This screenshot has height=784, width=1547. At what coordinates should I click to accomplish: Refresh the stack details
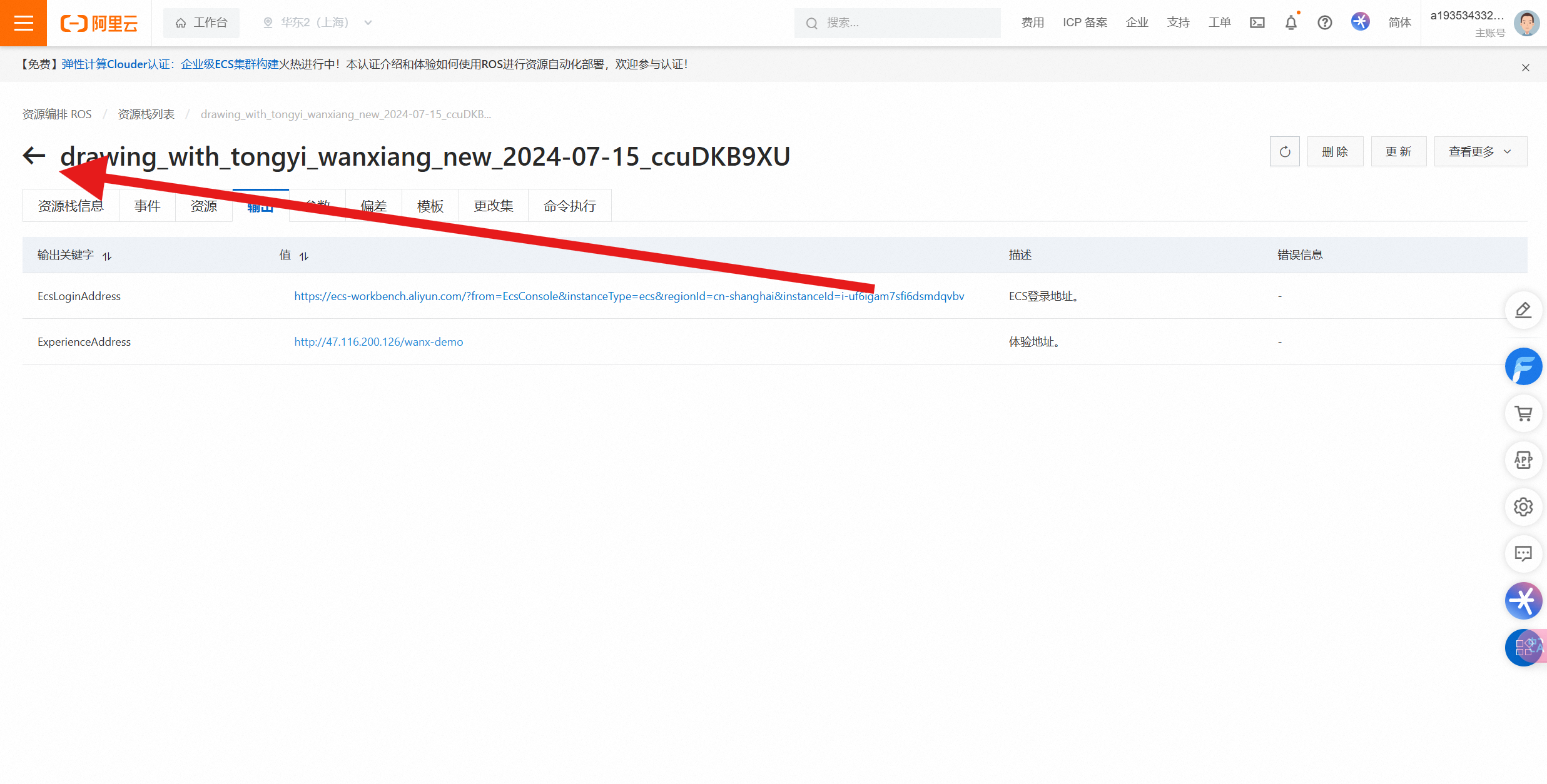tap(1284, 152)
